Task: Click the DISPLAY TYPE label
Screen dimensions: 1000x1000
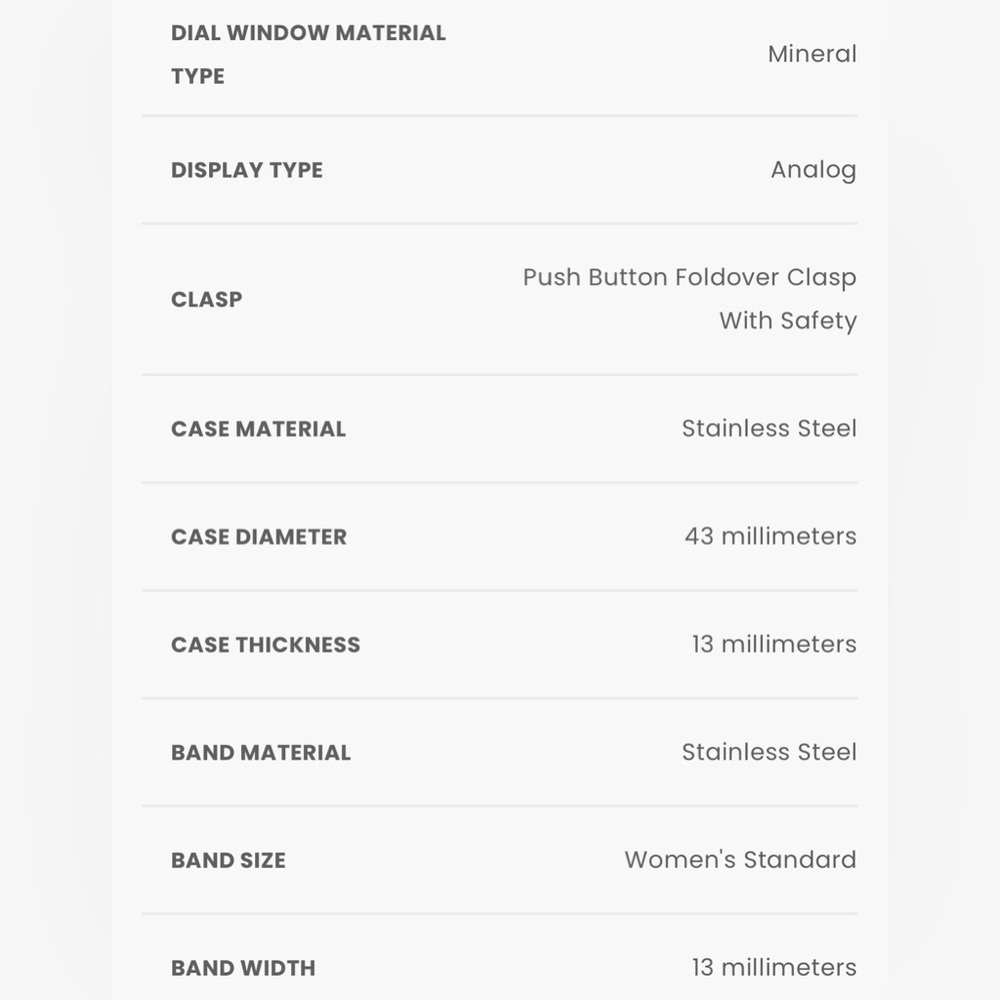Action: click(x=247, y=170)
